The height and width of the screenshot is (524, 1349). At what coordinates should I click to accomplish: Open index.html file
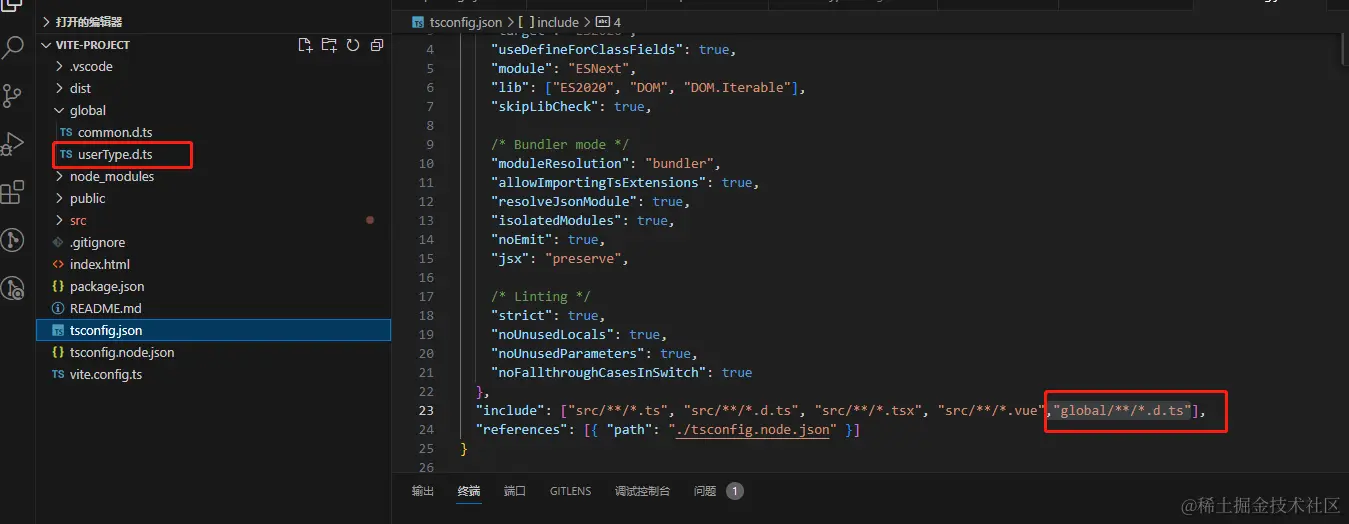[100, 265]
